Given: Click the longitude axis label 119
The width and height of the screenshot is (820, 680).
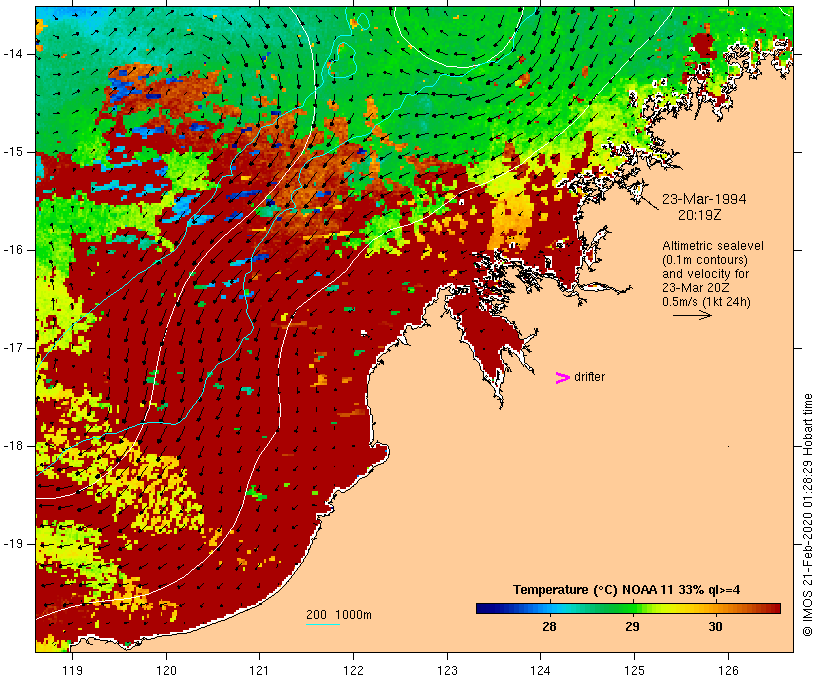Looking at the screenshot, I should (72, 670).
